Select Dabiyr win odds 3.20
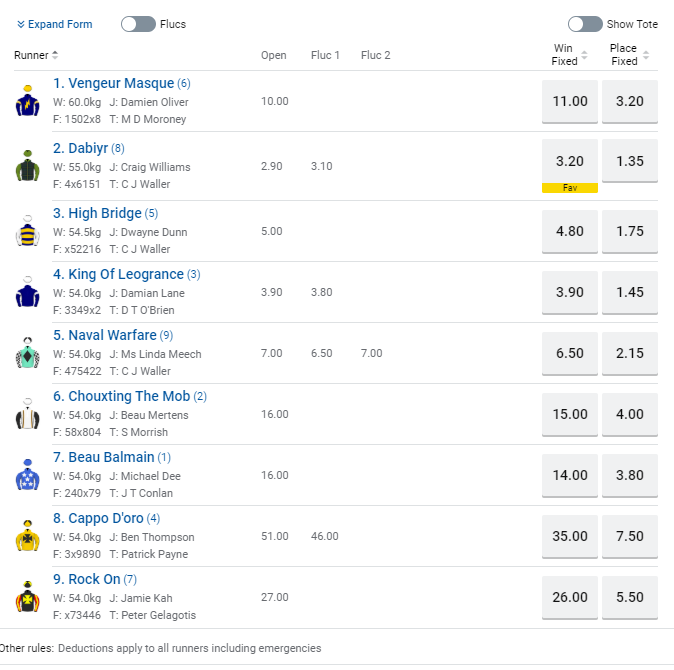The width and height of the screenshot is (674, 670). click(x=569, y=160)
